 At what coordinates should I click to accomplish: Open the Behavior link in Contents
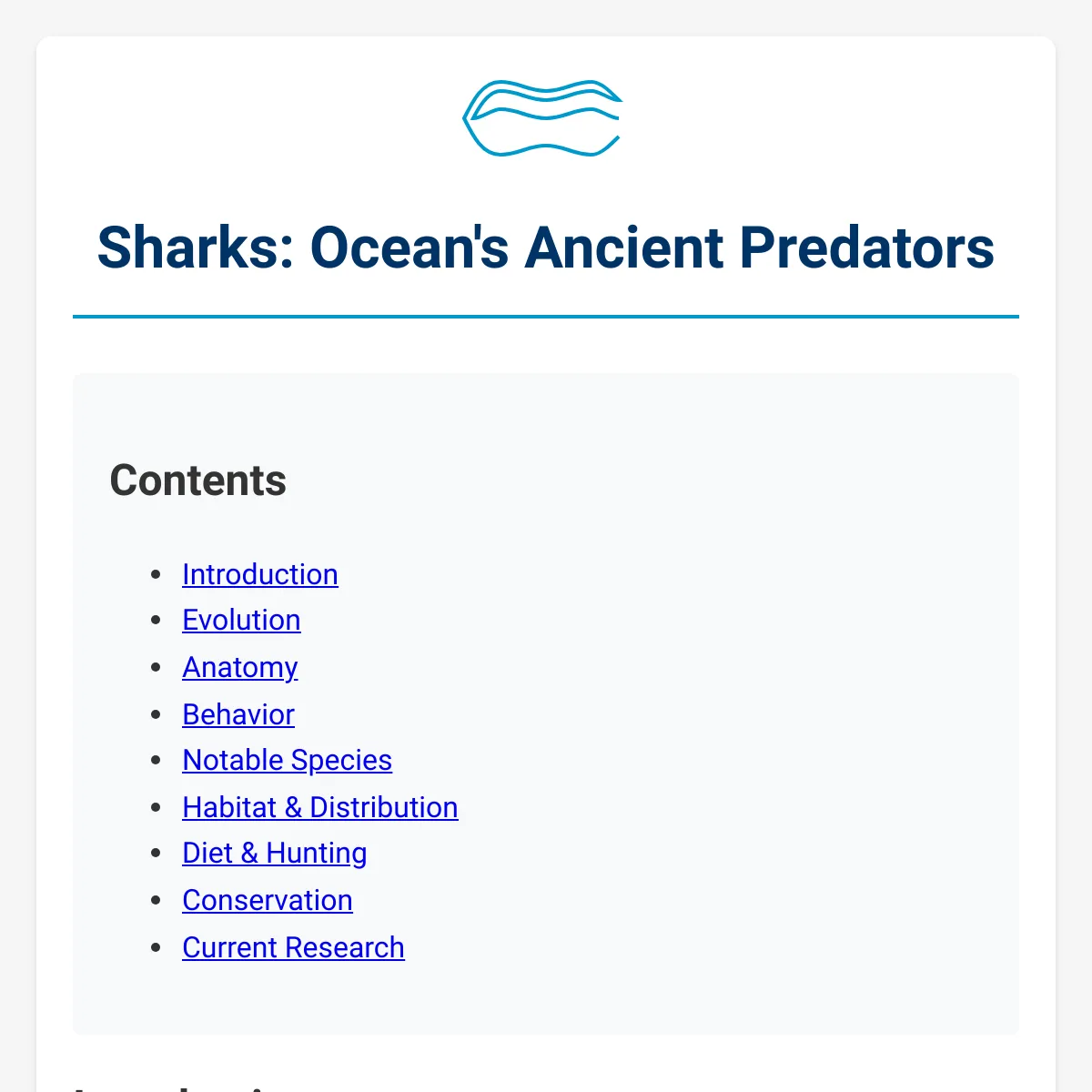[x=238, y=714]
